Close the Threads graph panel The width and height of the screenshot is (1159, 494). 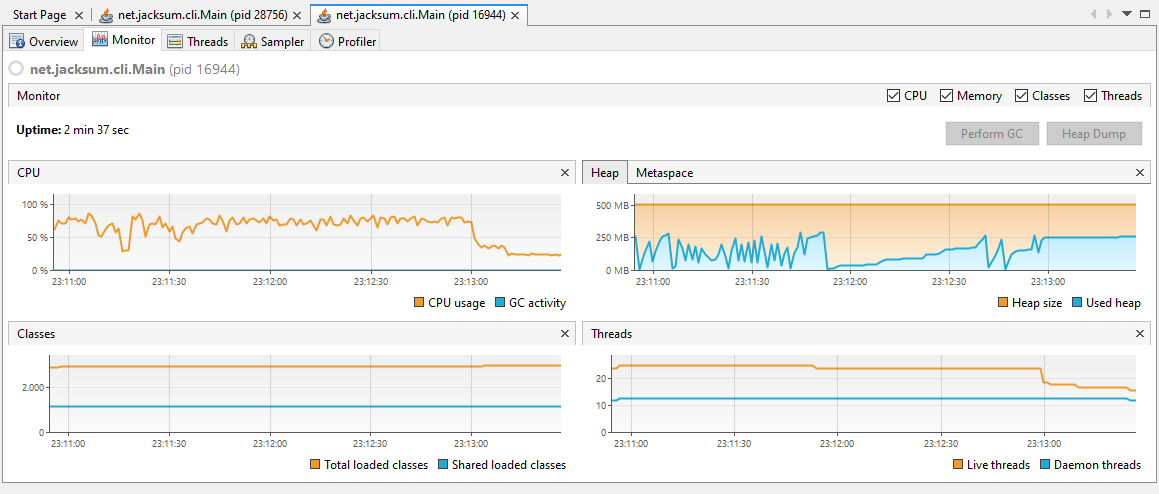click(1140, 334)
